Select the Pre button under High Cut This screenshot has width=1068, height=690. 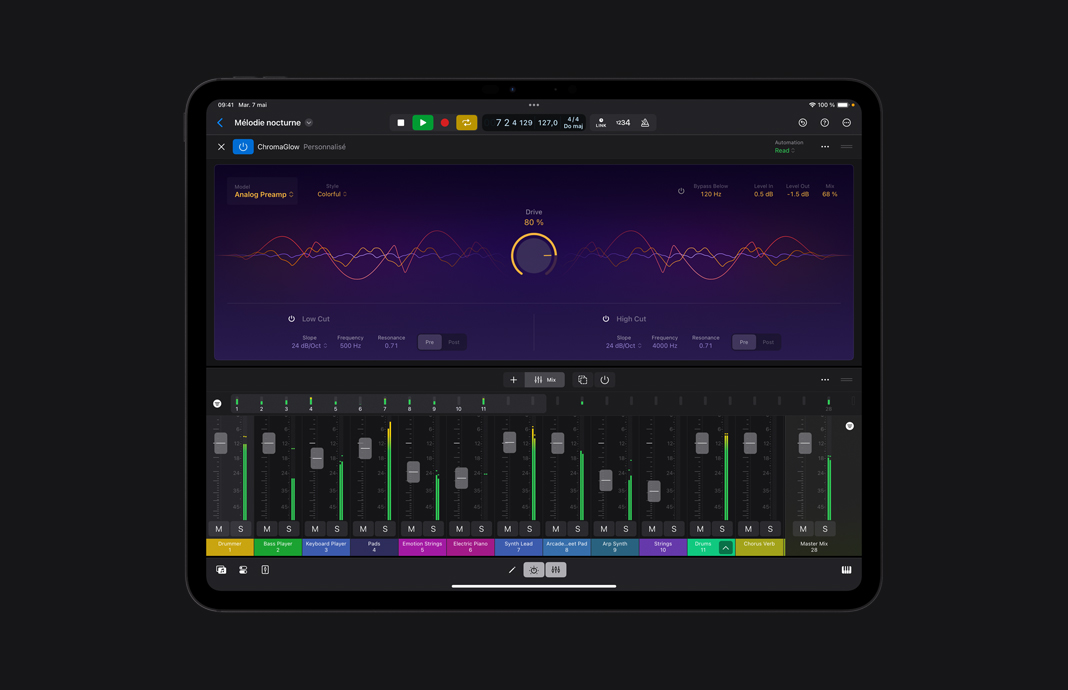click(x=743, y=342)
